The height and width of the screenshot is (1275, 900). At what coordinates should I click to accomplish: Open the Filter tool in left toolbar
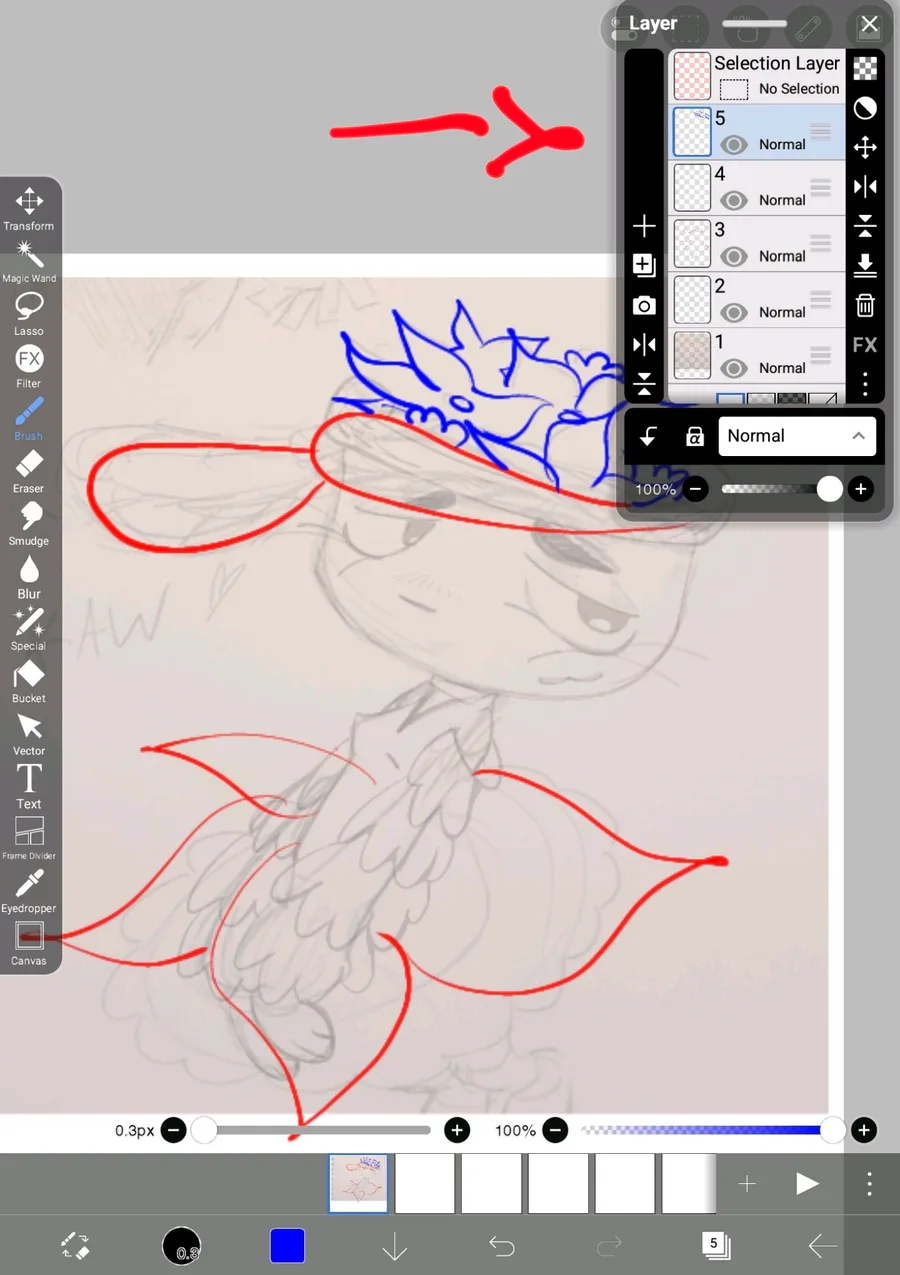(29, 367)
